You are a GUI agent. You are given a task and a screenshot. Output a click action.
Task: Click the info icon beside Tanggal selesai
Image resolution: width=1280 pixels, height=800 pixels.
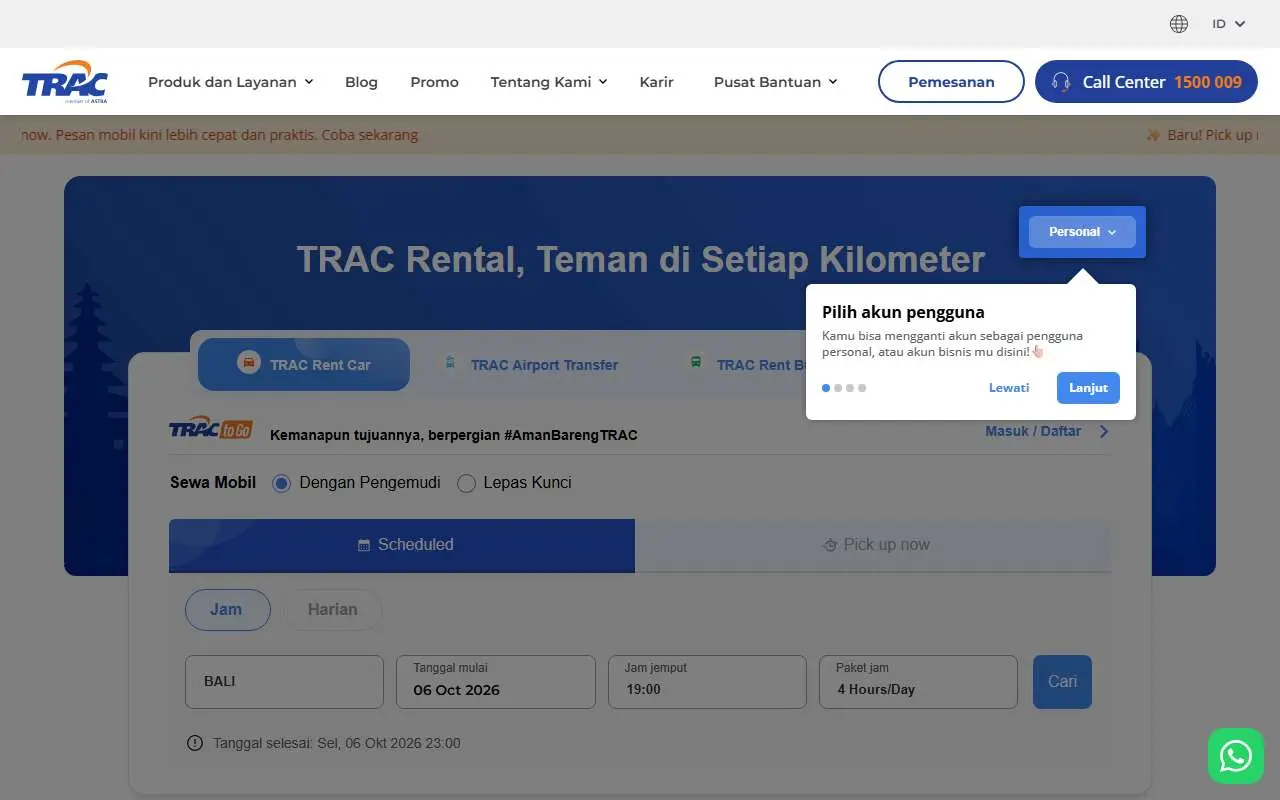(x=195, y=743)
